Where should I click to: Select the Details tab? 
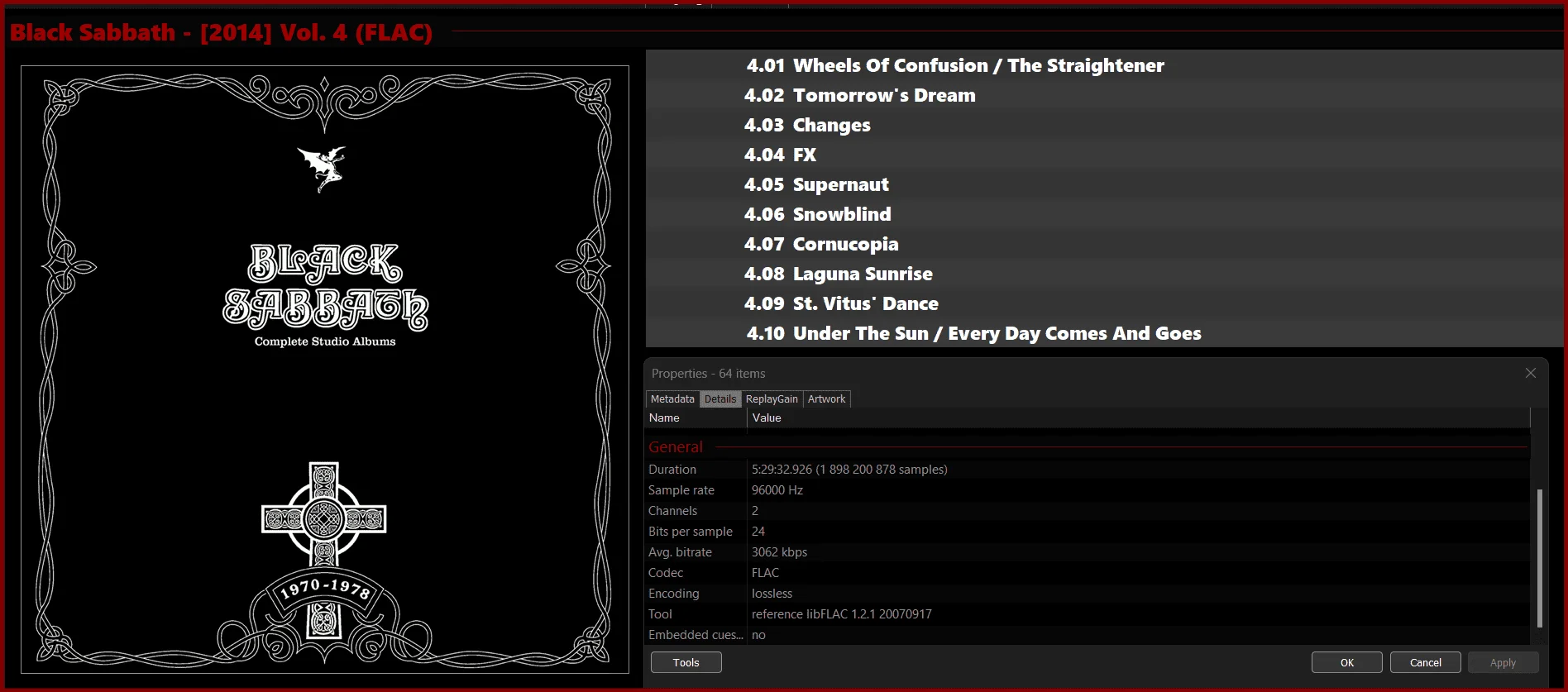click(720, 398)
